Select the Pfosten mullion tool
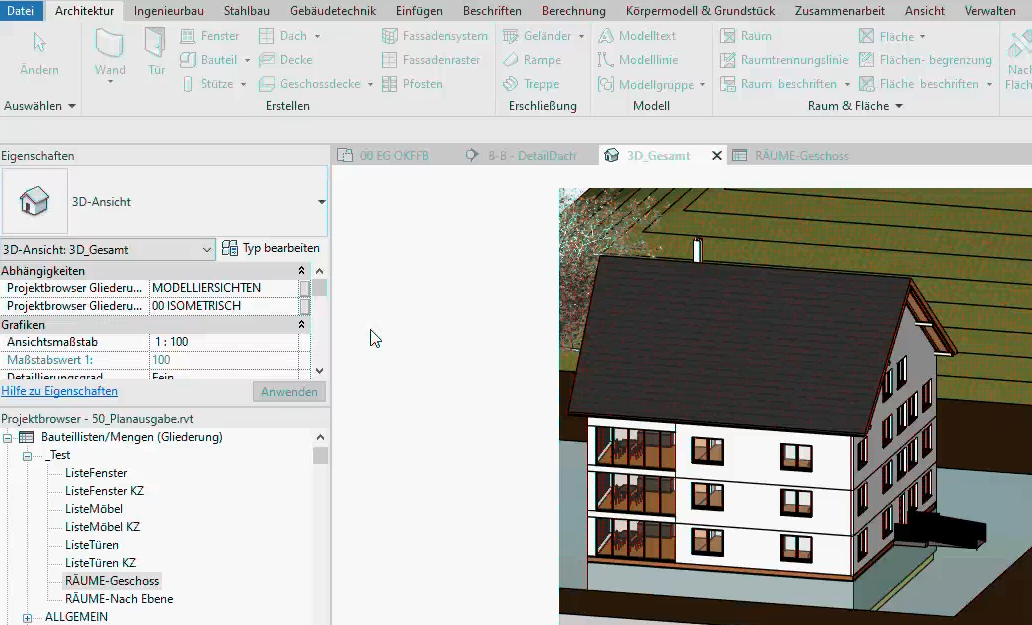 point(412,84)
